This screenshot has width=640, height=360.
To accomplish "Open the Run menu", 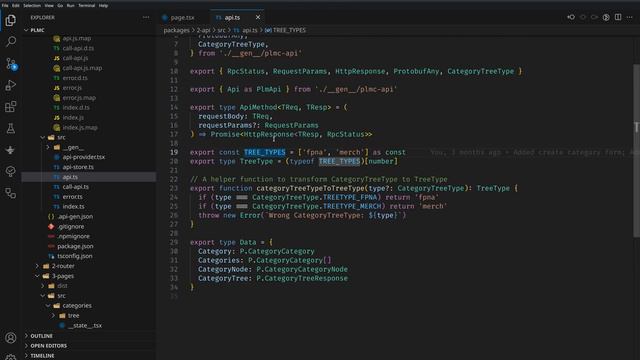I will tap(71, 5).
